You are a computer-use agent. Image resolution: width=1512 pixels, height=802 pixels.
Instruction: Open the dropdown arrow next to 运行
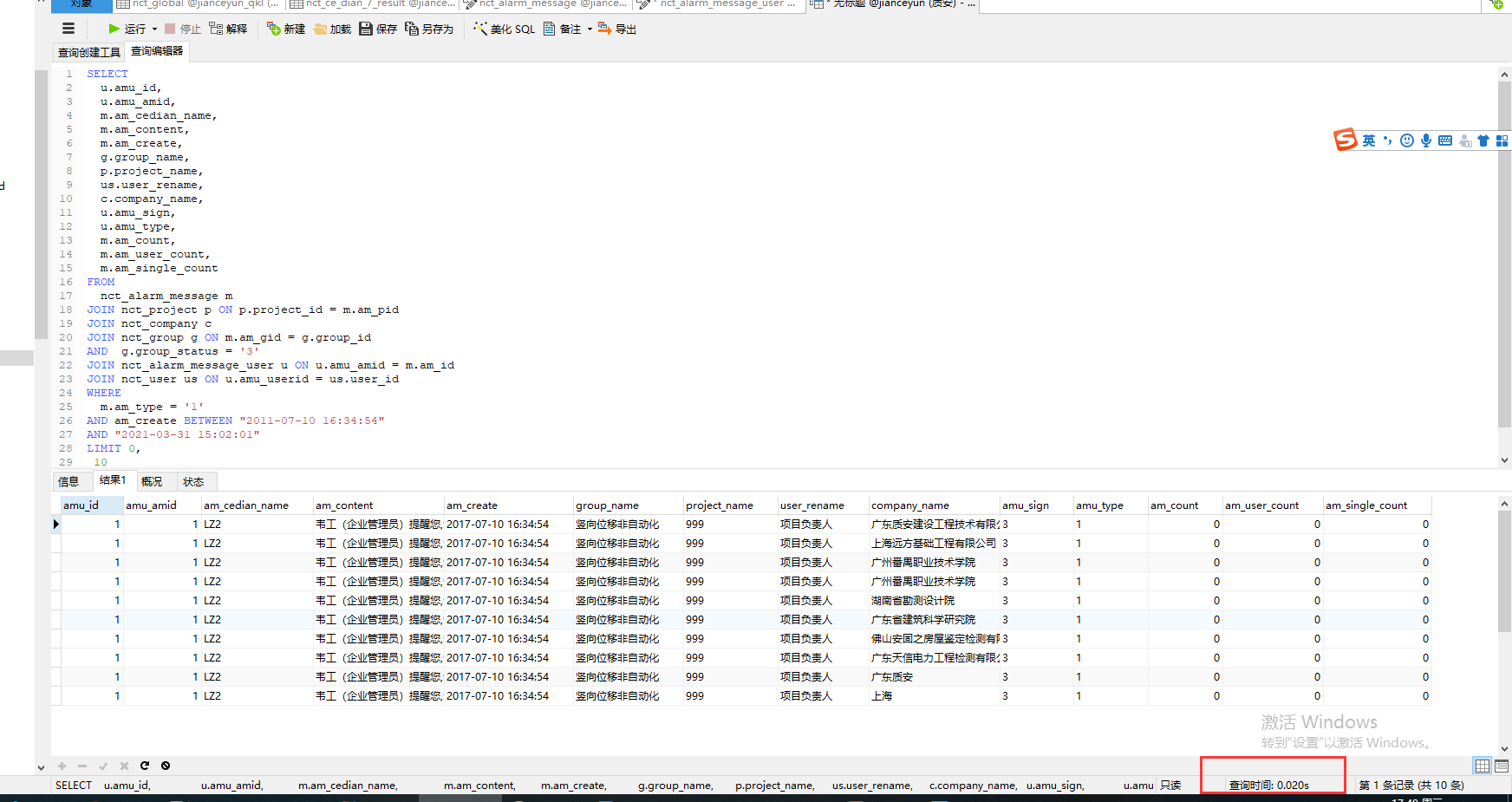[155, 29]
